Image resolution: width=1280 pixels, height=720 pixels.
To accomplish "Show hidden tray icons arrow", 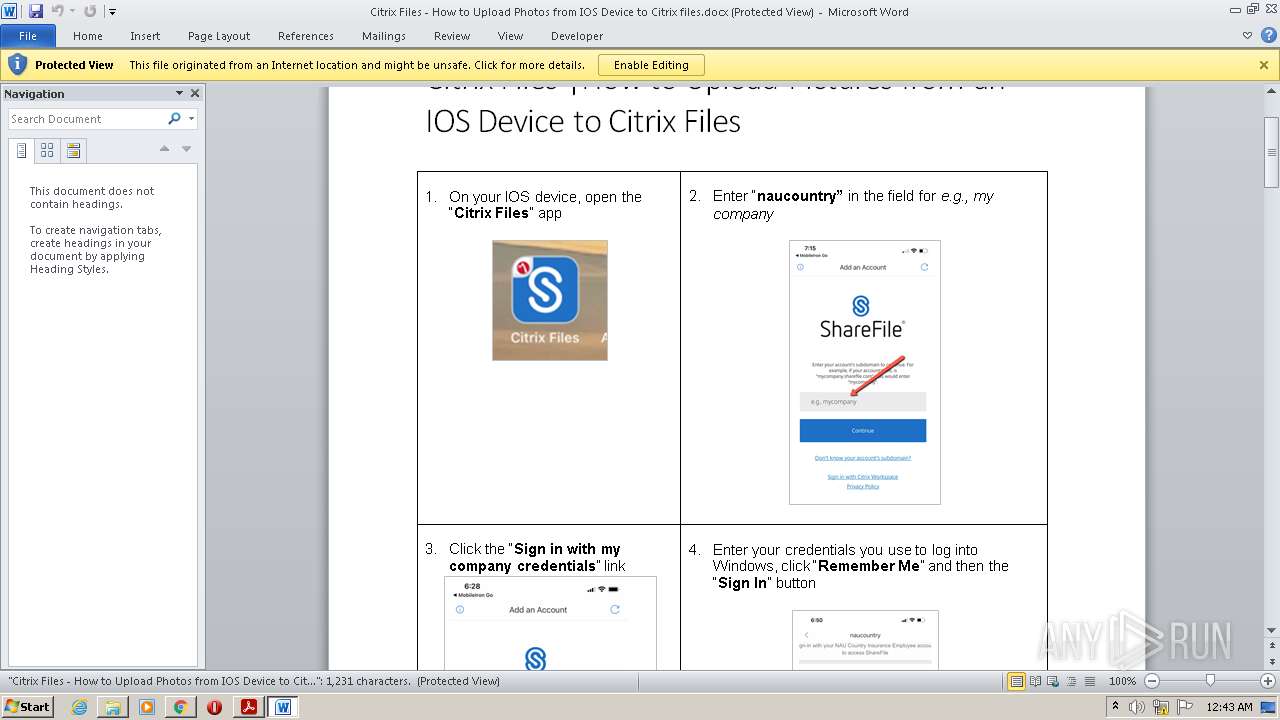I will point(1115,706).
